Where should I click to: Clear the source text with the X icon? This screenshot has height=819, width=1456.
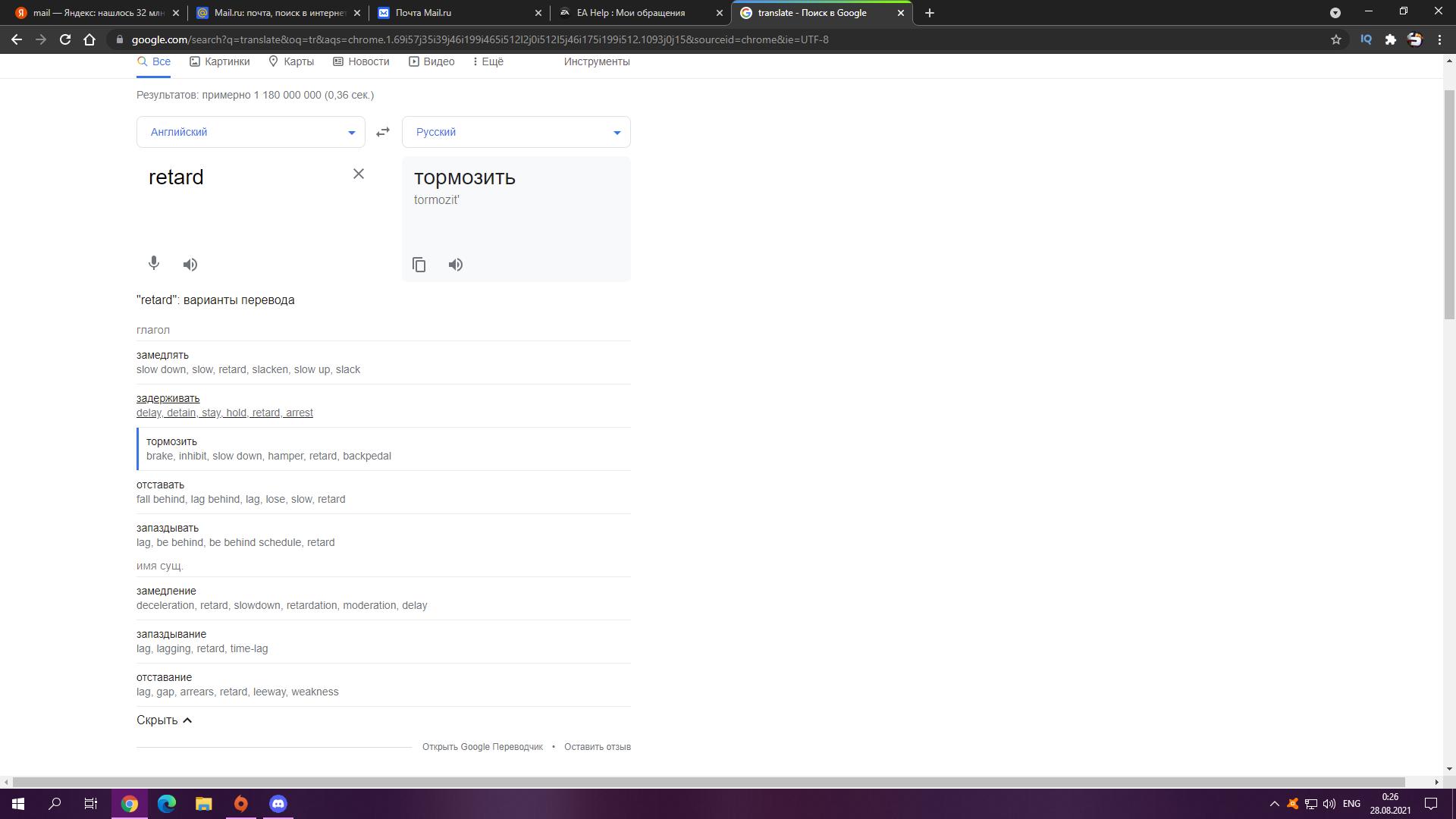pos(359,174)
